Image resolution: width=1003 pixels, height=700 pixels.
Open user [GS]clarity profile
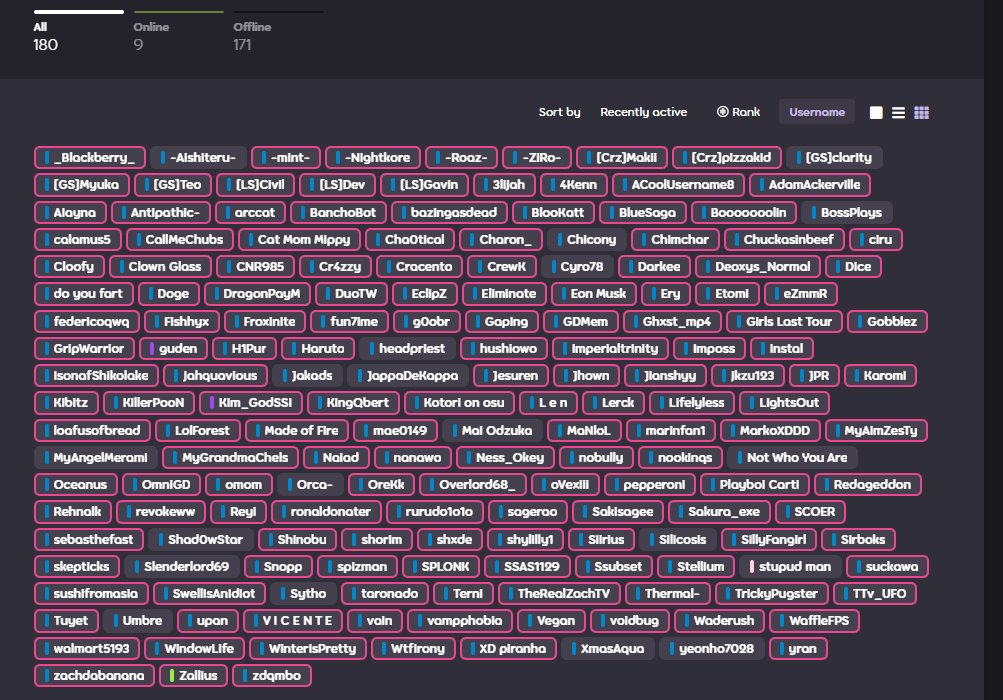pos(834,157)
